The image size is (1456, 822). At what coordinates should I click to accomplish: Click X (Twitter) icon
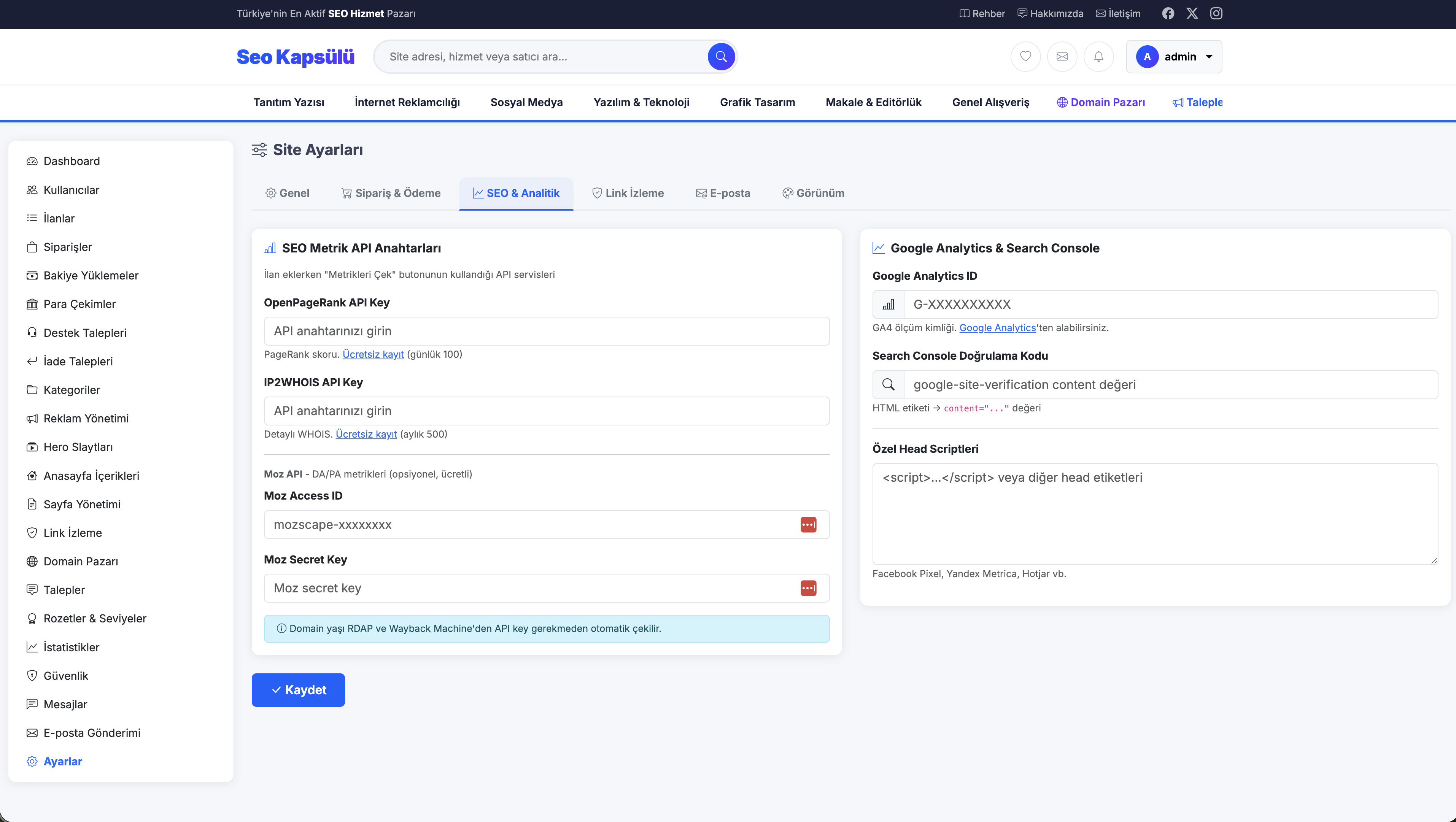[x=1192, y=14]
